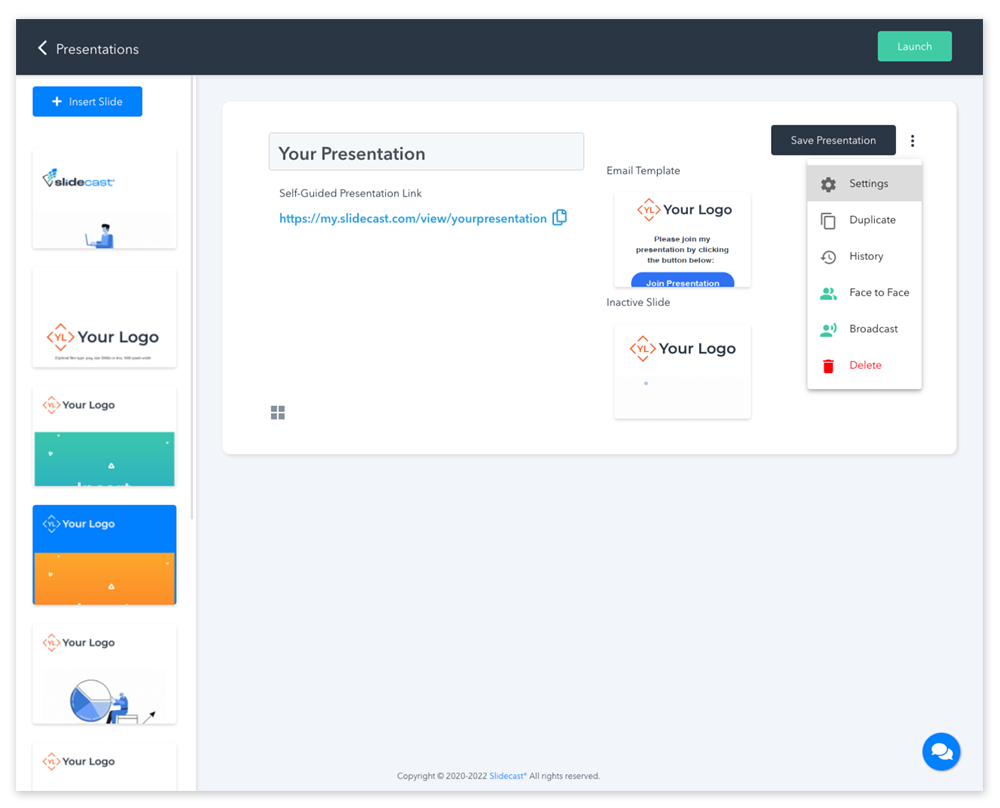The width and height of the screenshot is (1000, 808).
Task: Click the Broadcast person icon
Action: (828, 330)
